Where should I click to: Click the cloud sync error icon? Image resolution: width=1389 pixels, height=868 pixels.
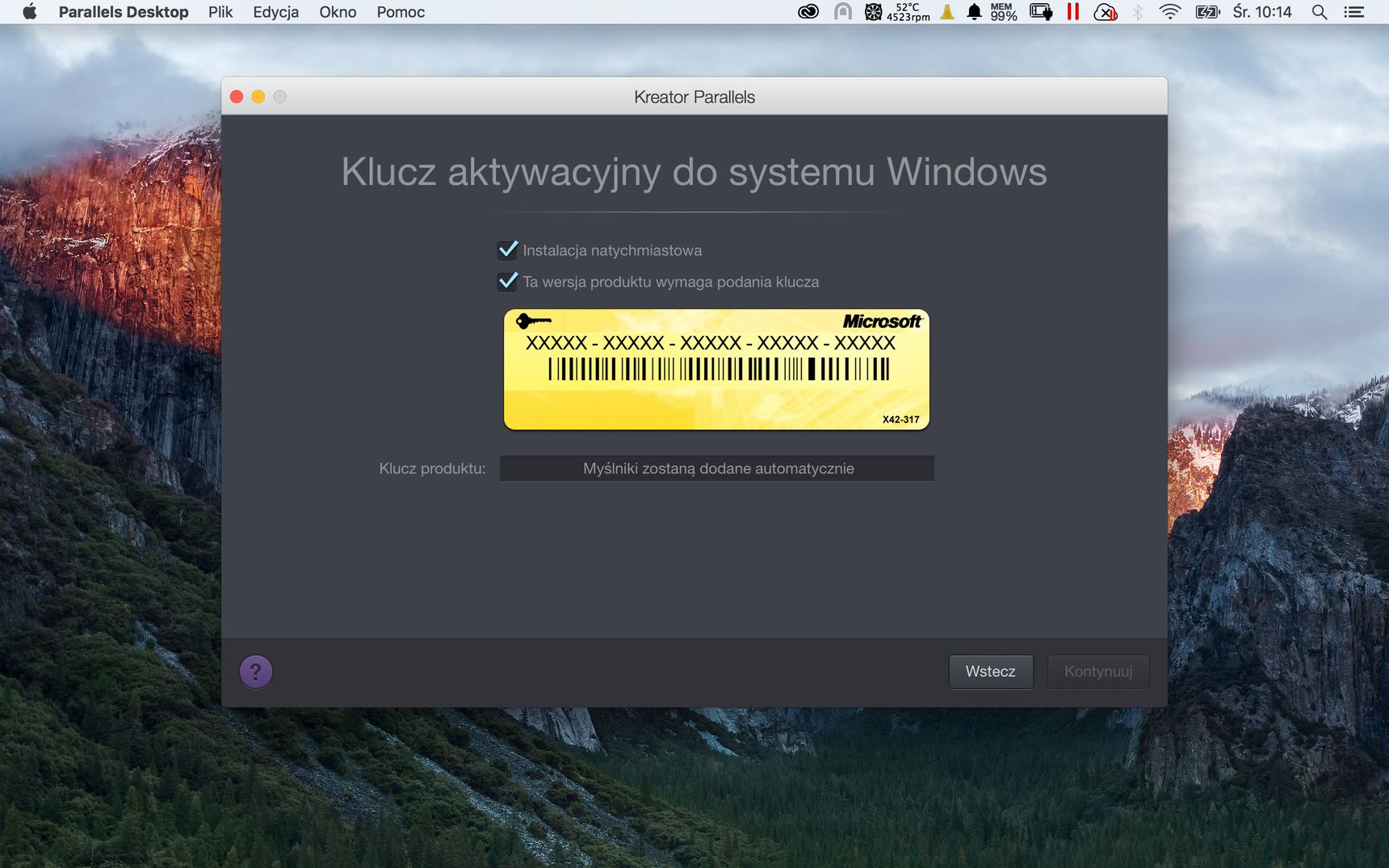1106,11
